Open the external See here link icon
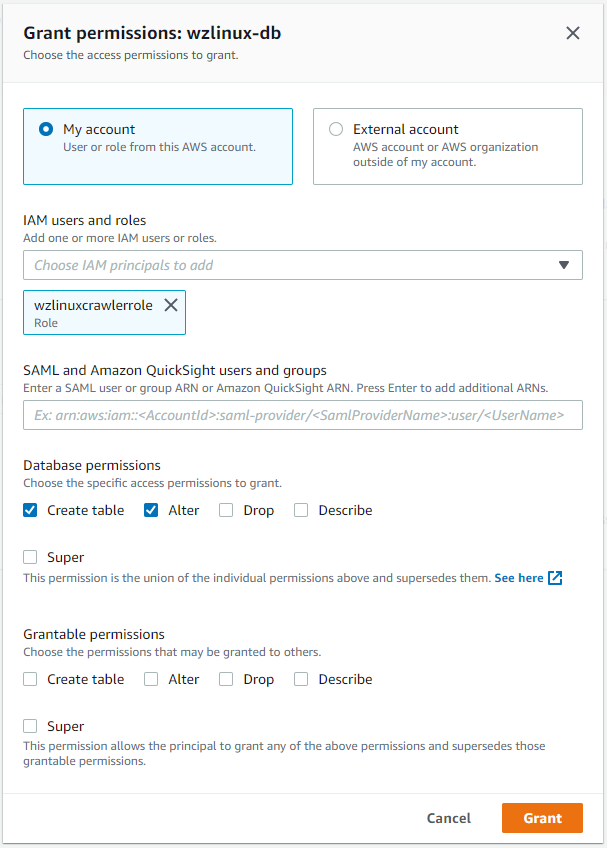The height and width of the screenshot is (848, 607). 555,578
